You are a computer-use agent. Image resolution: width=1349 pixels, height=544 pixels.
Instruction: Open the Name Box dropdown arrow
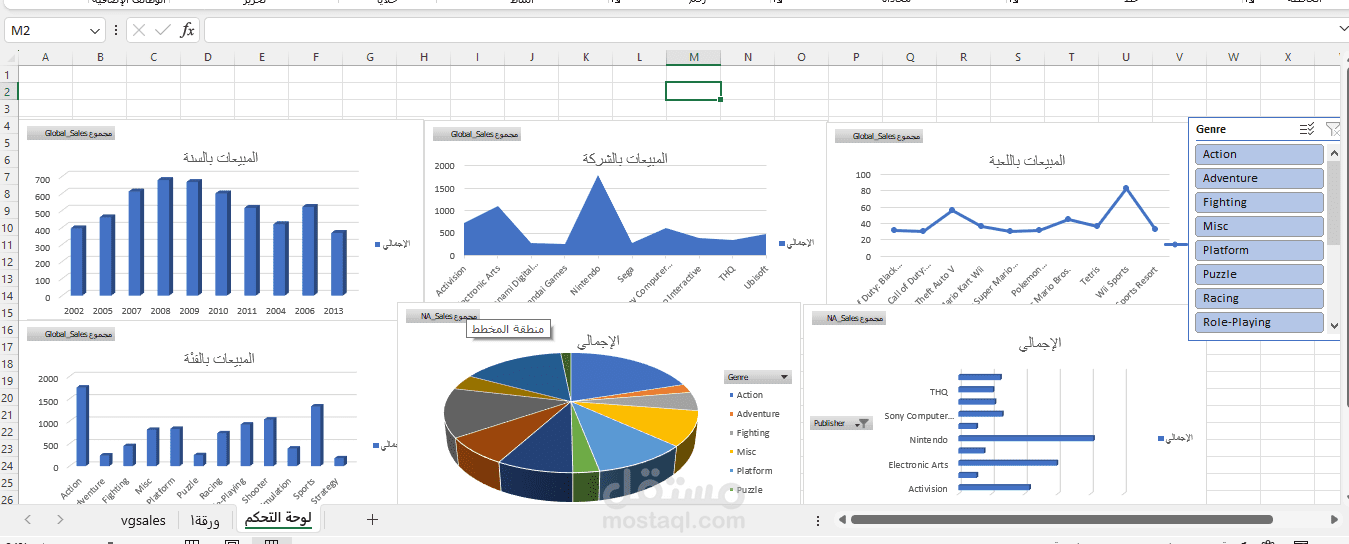click(95, 31)
